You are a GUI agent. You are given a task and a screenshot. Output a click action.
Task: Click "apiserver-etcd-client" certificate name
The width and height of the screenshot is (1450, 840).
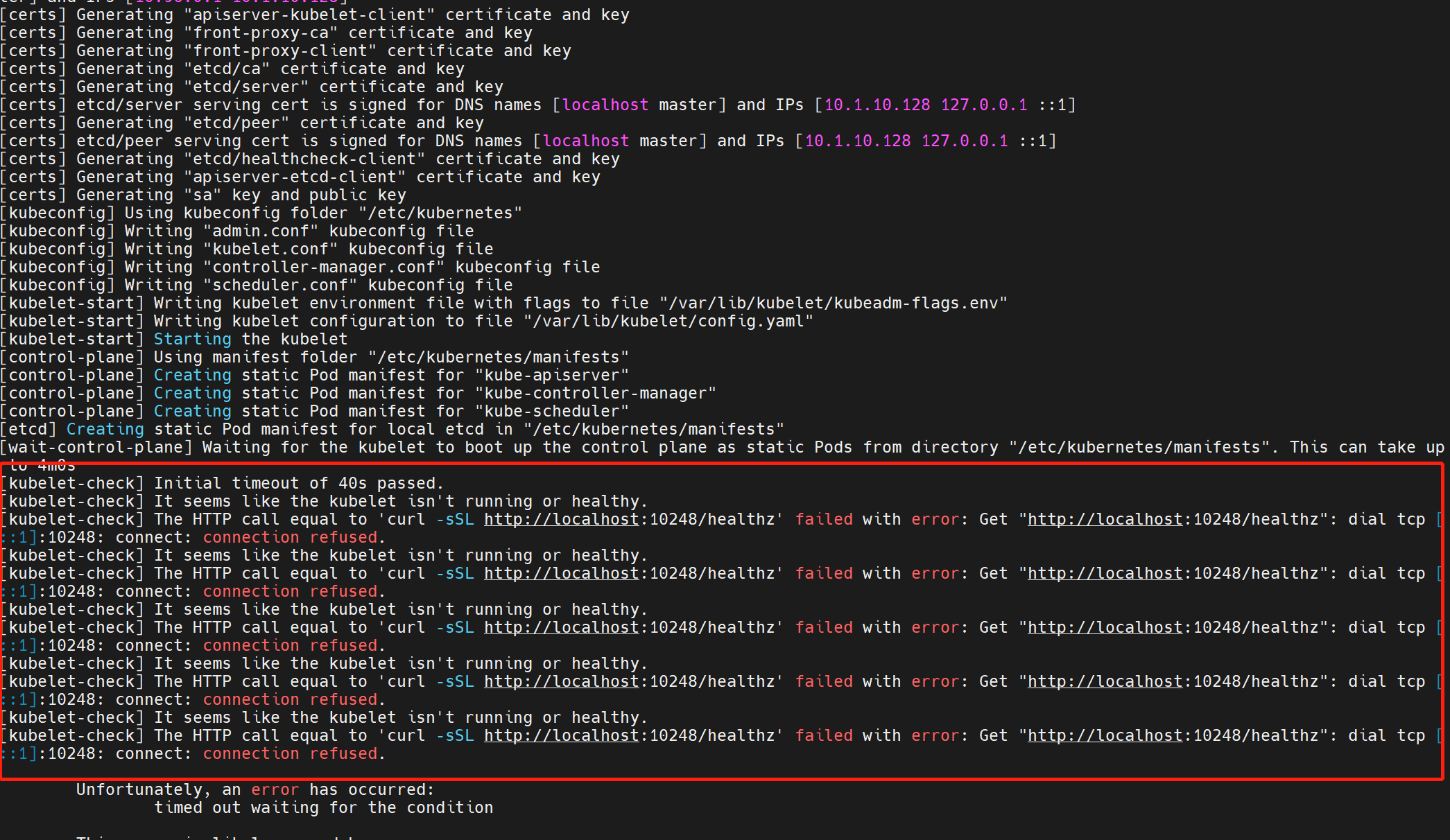(x=295, y=177)
